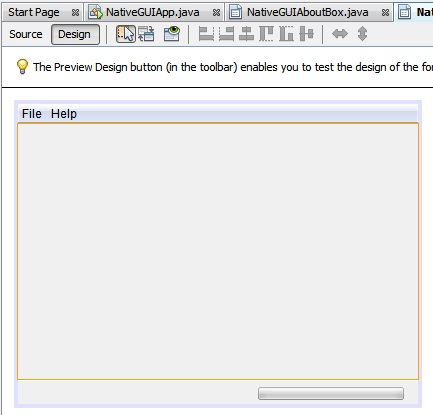The width and height of the screenshot is (433, 415).
Task: Toggle vertical resizability arrow button
Action: (362, 34)
